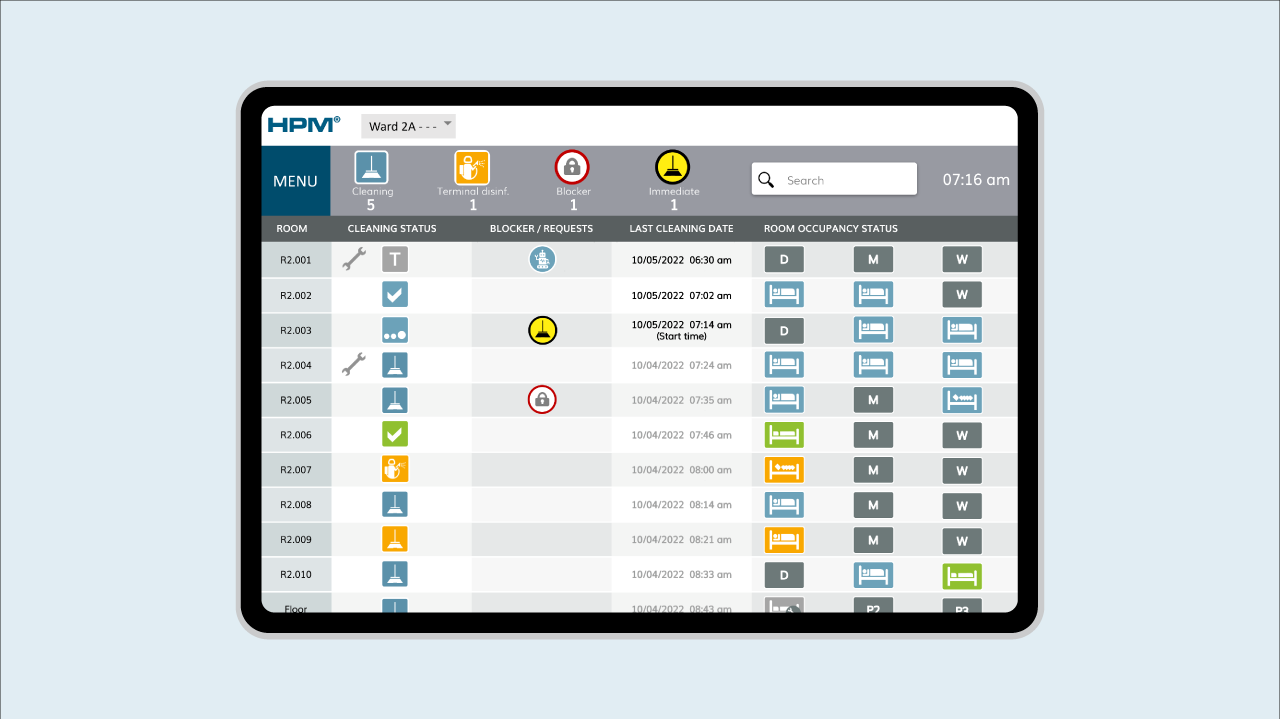Click the Immediate cleaning filter icon
1280x719 pixels.
tap(673, 167)
